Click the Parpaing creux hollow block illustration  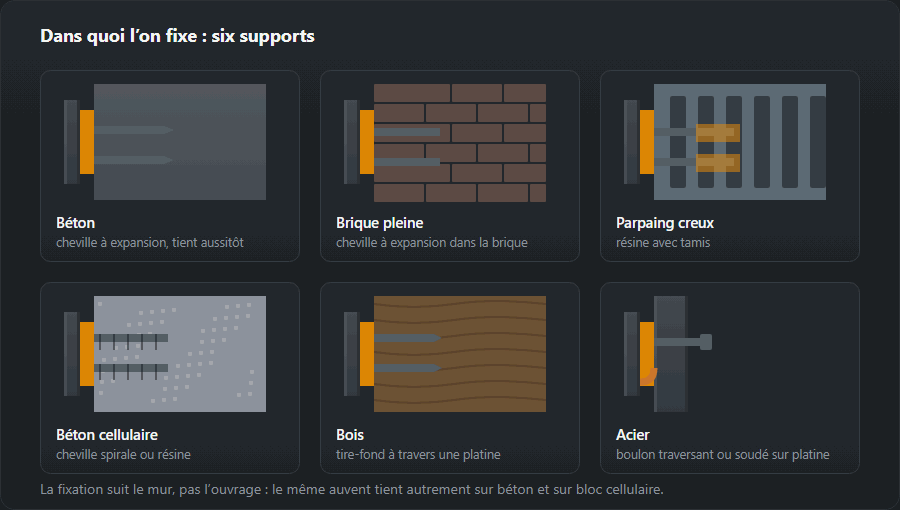725,142
